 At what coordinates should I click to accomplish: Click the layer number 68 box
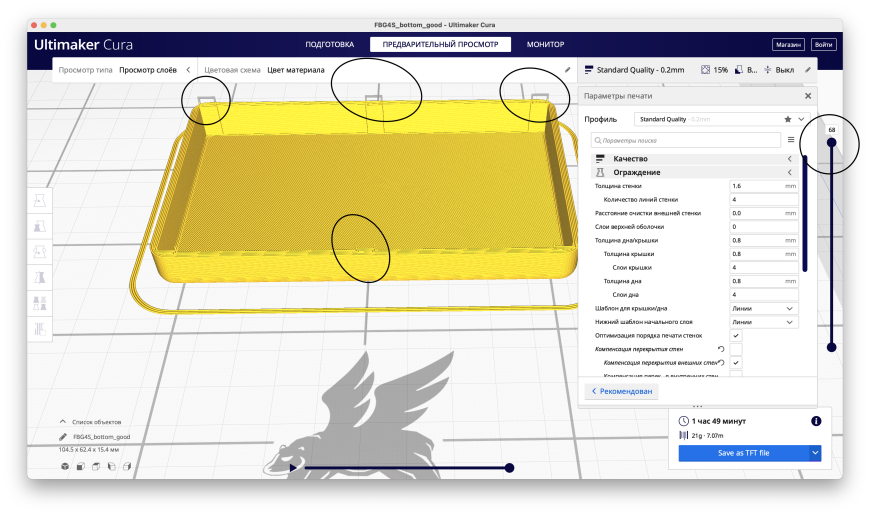(831, 130)
